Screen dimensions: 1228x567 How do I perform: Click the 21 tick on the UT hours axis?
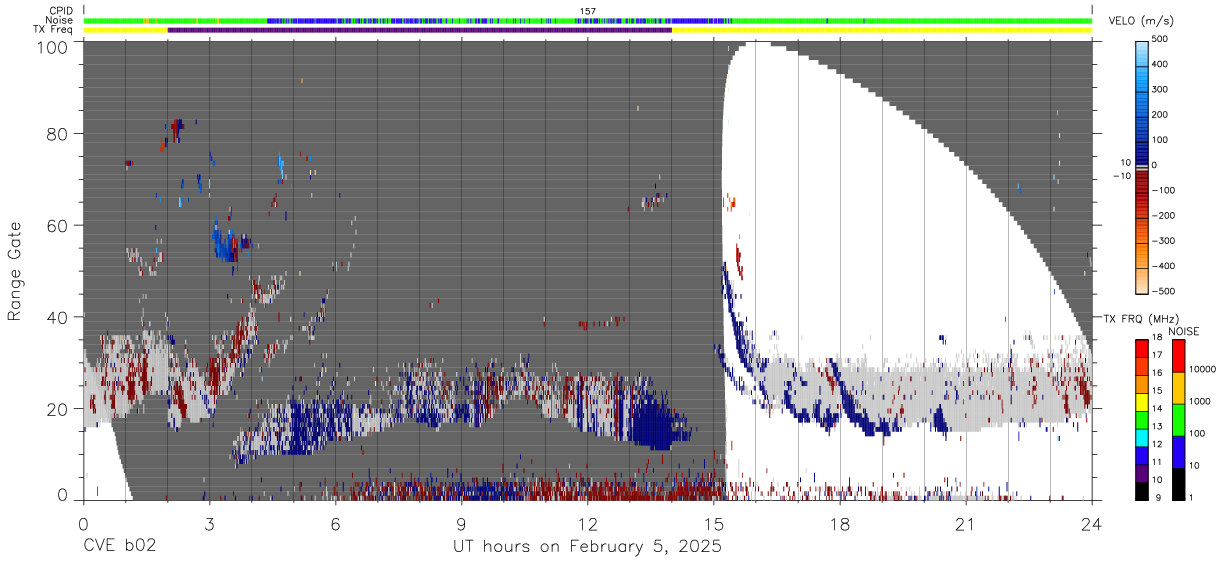point(965,524)
